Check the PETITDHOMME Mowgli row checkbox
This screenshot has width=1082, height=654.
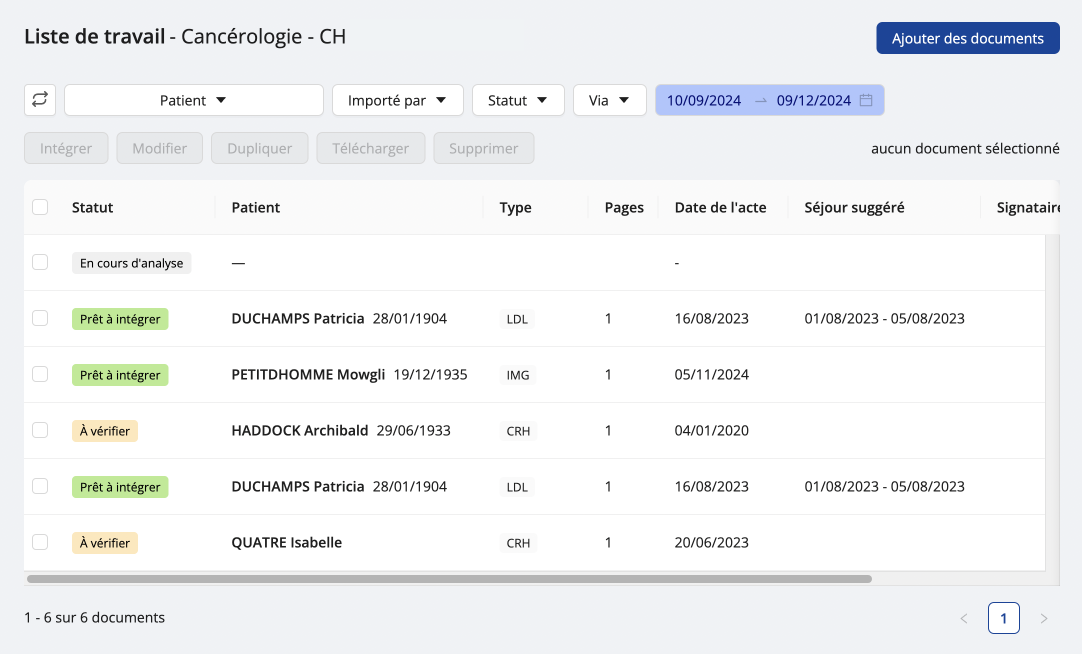coord(40,374)
